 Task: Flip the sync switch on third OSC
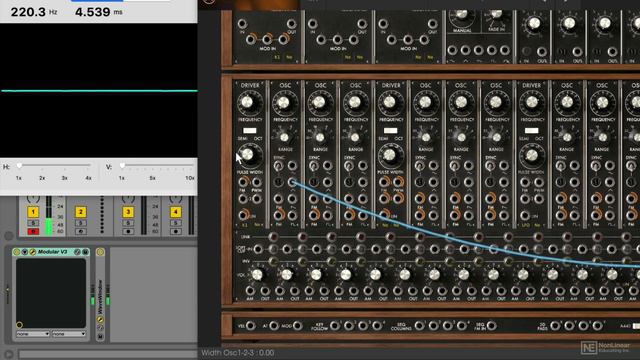(349, 166)
